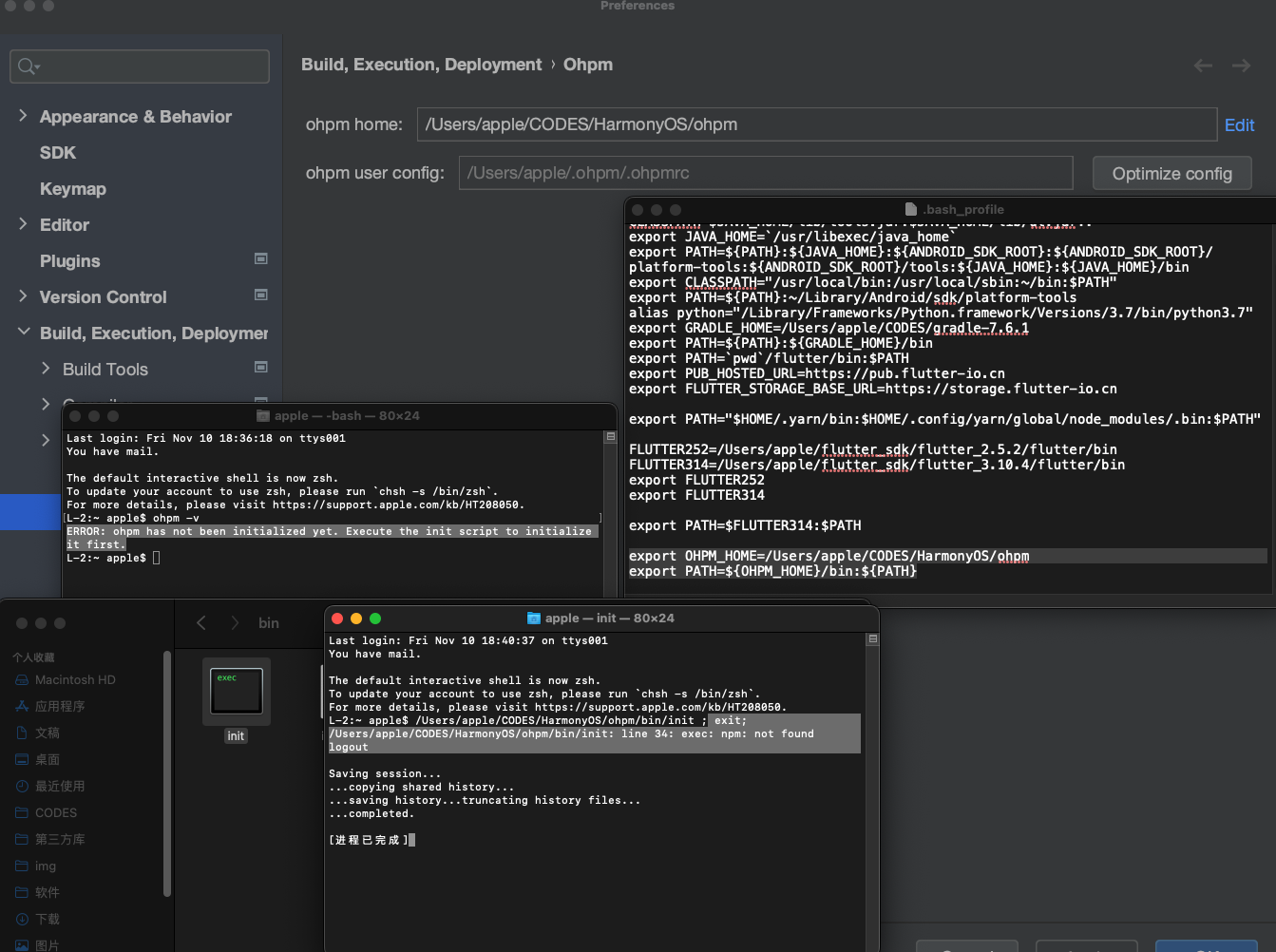Viewport: 1276px width, 952px height.
Task: Click the Build, Execution, Deployment breadcrumb
Action: coord(421,65)
